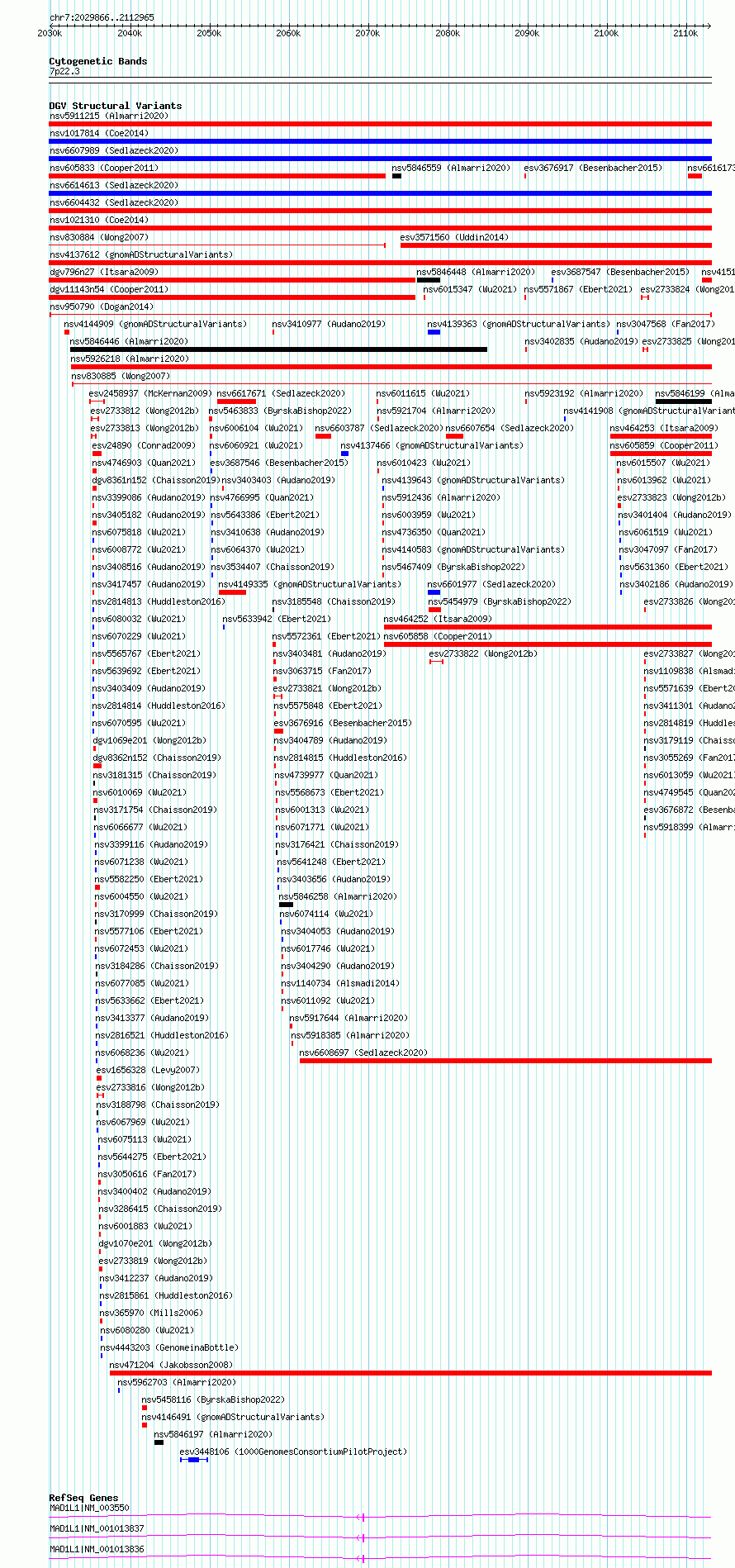Click nsv5571867 (Ebert2021) label

[578, 289]
